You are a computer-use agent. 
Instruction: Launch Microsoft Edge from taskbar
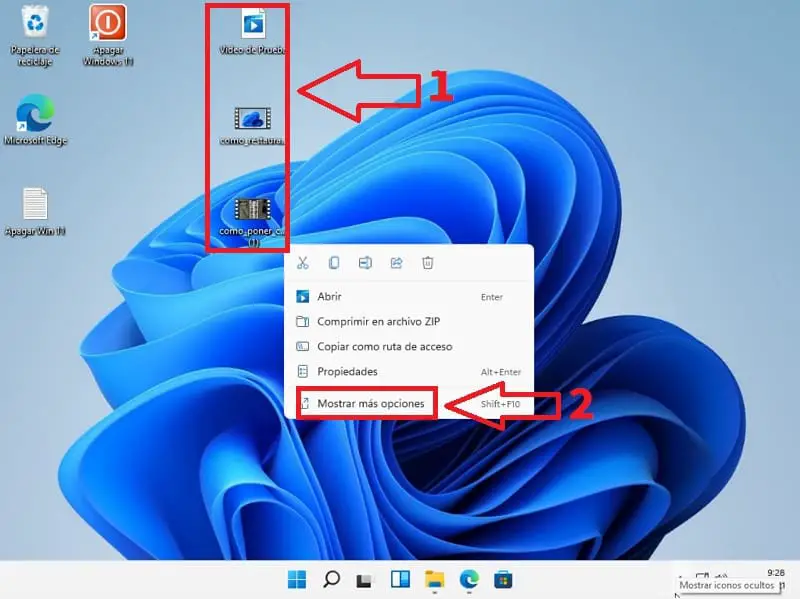click(x=469, y=579)
